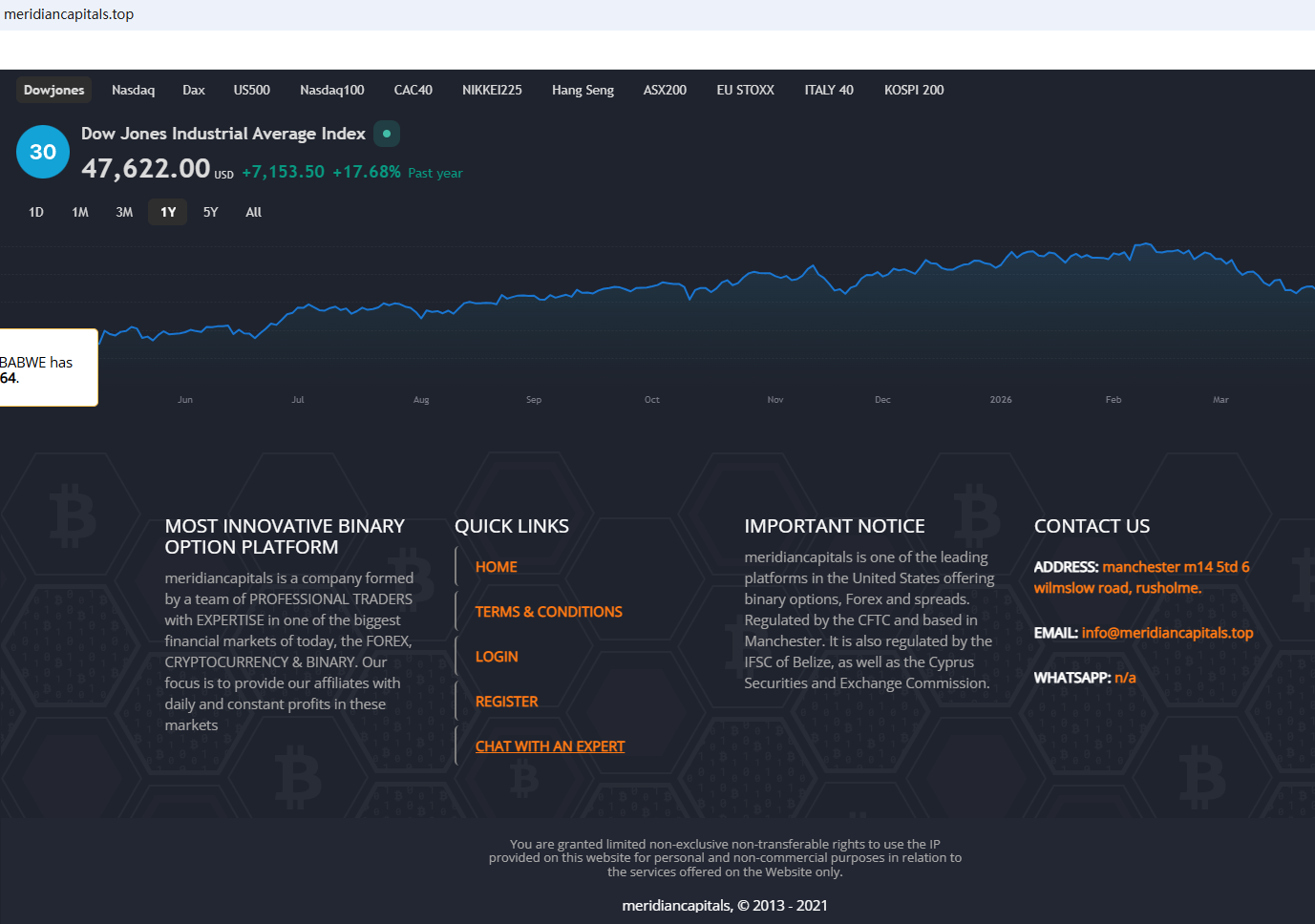Click the green market status dot indicator

coord(387,134)
